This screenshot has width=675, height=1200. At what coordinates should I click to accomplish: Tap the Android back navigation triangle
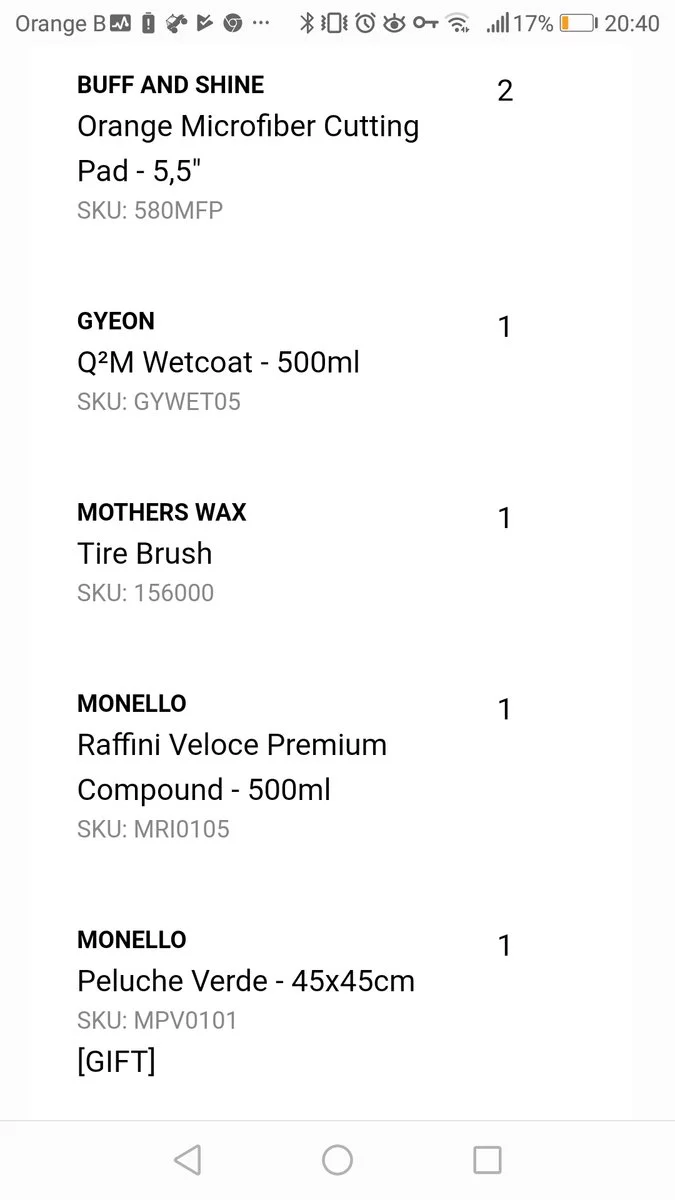[x=187, y=1160]
